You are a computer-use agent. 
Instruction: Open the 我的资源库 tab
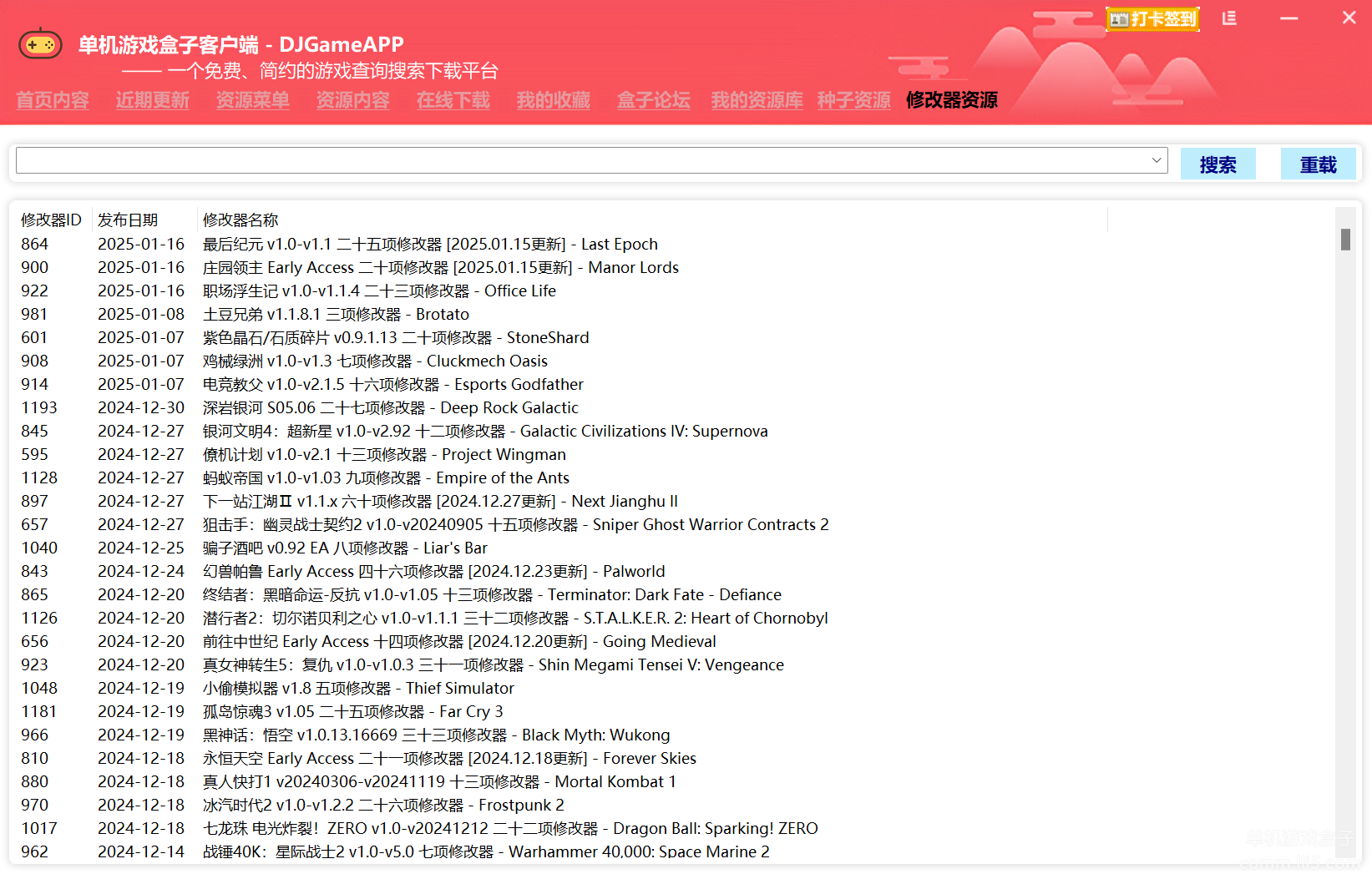point(757,100)
